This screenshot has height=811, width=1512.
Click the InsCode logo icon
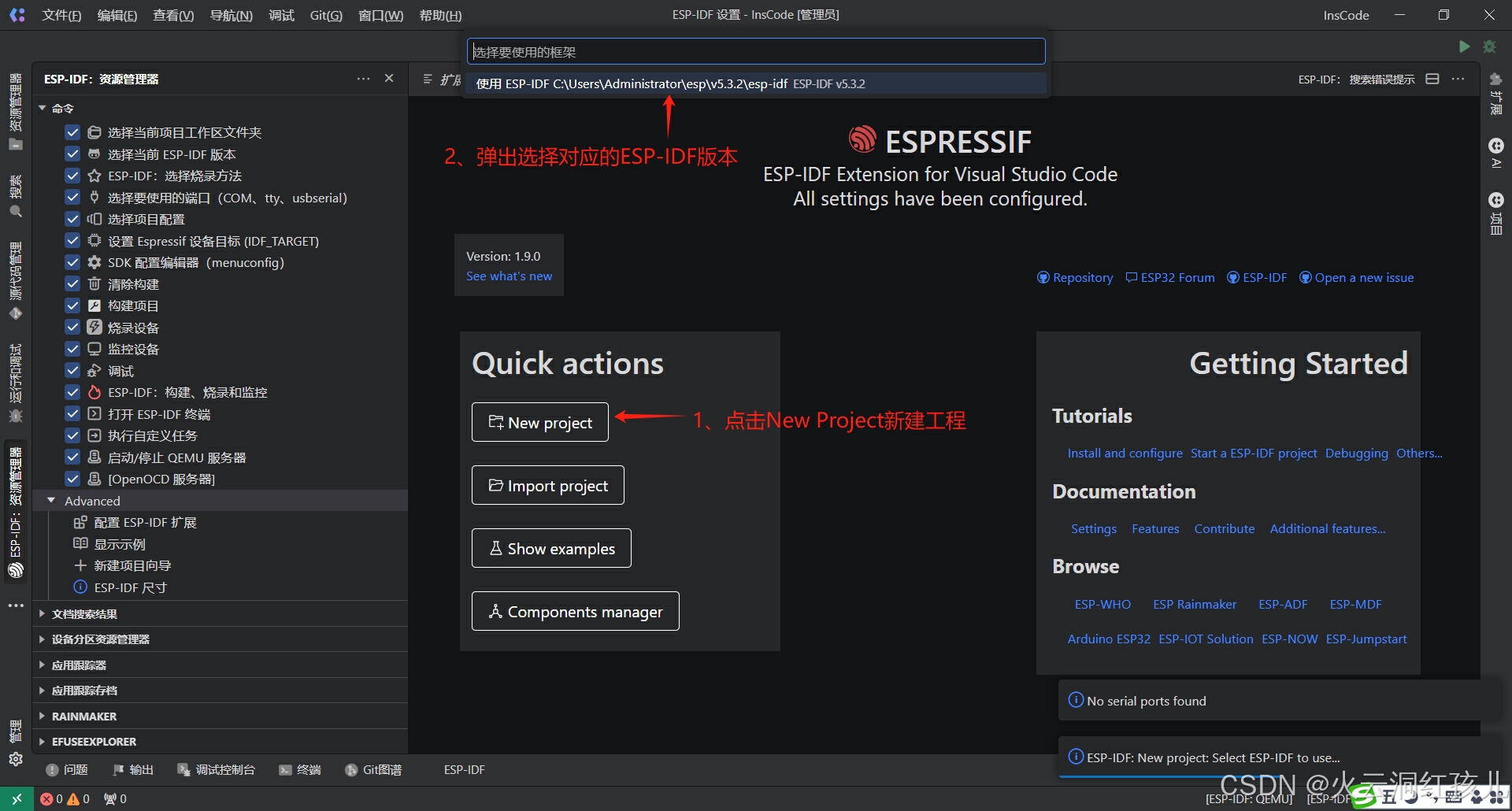[17, 15]
